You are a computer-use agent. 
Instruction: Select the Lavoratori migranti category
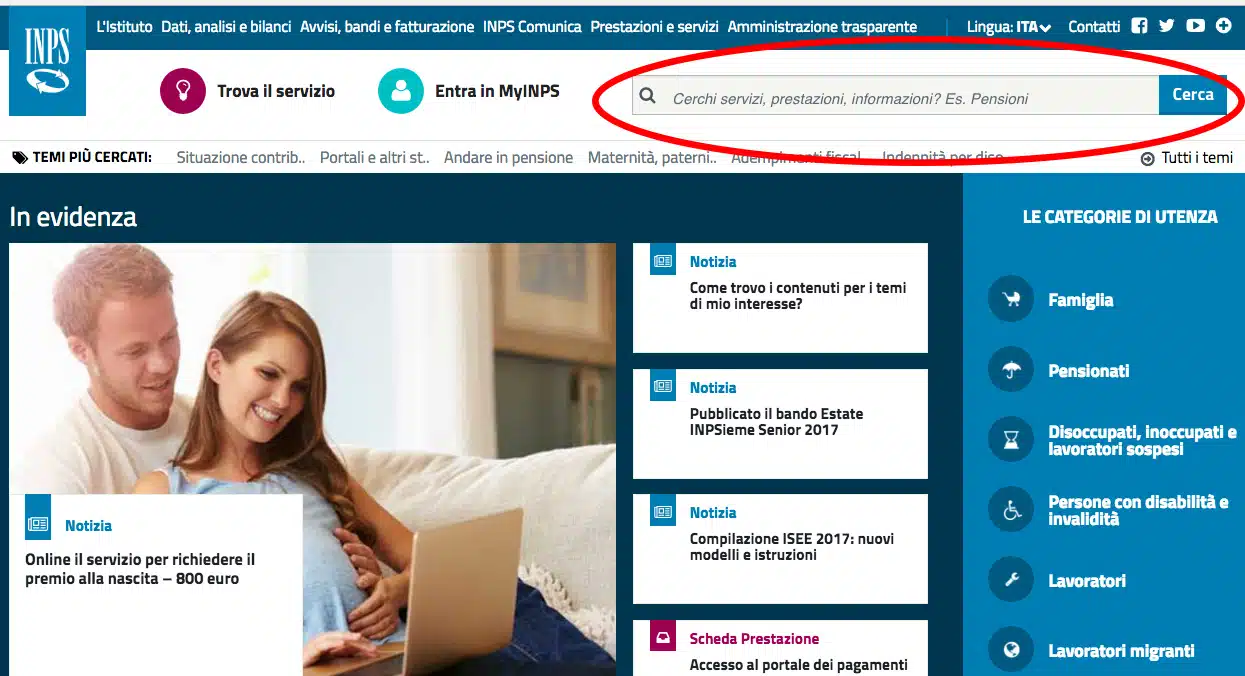pos(1121,651)
